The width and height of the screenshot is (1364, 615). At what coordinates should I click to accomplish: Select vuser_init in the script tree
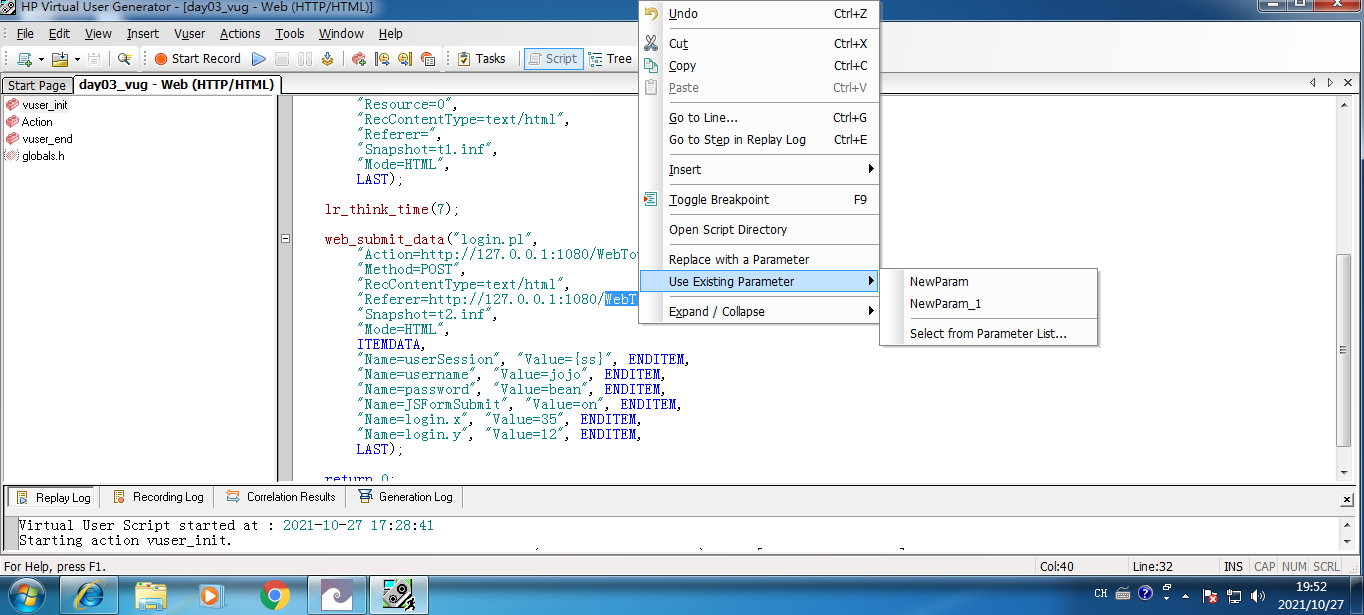point(45,105)
